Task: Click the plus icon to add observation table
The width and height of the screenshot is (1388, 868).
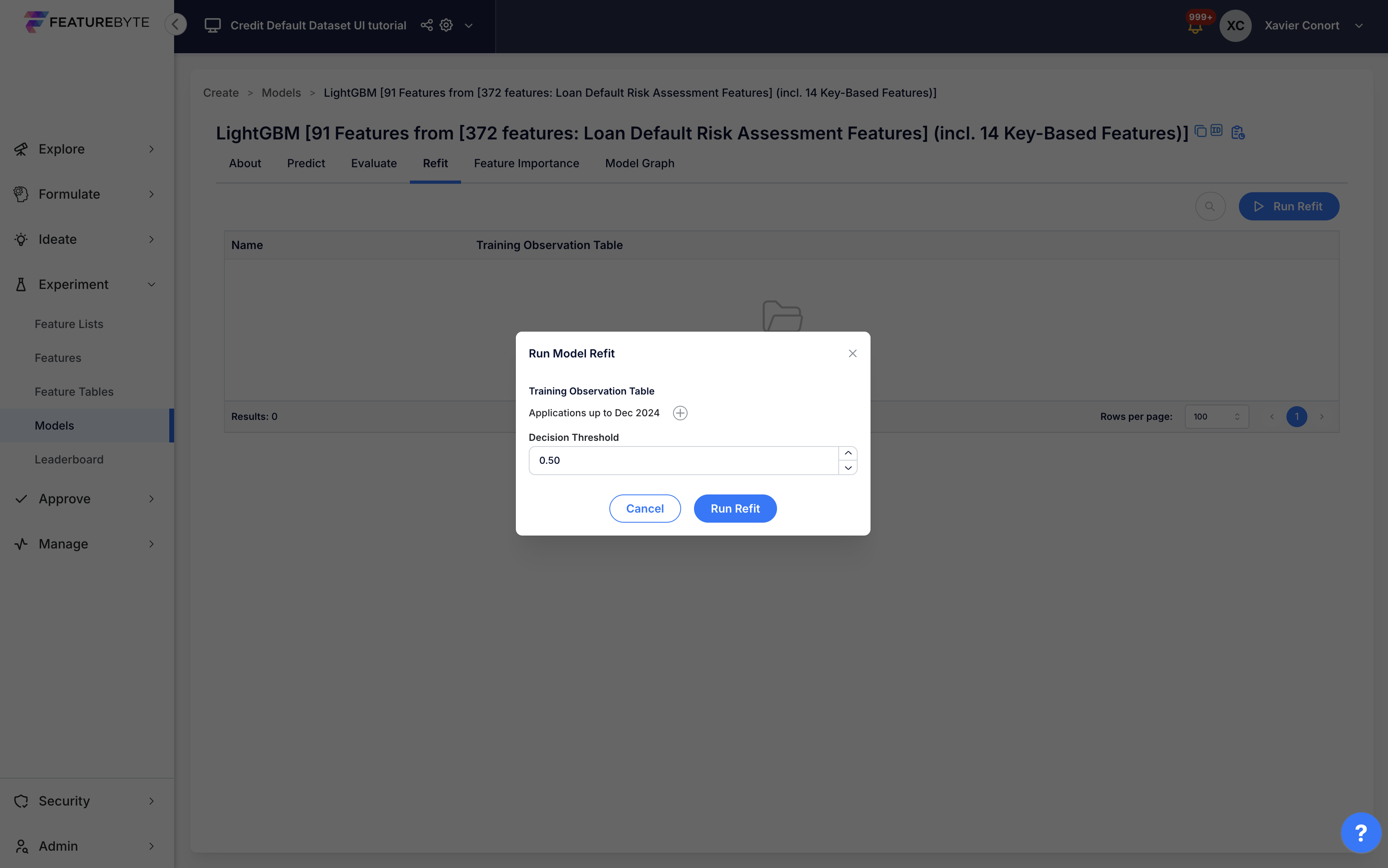Action: [680, 413]
